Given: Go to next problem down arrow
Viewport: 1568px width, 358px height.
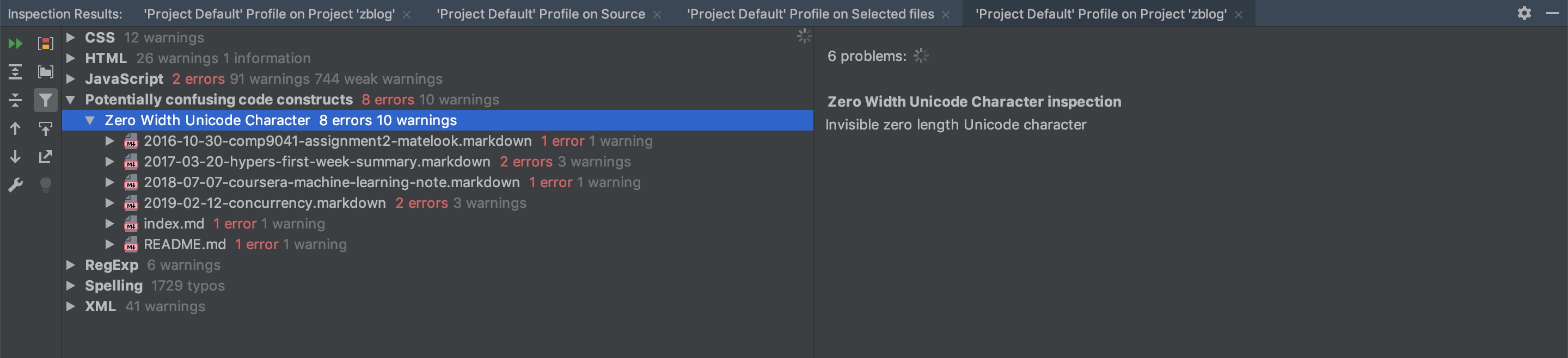Looking at the screenshot, I should point(15,157).
